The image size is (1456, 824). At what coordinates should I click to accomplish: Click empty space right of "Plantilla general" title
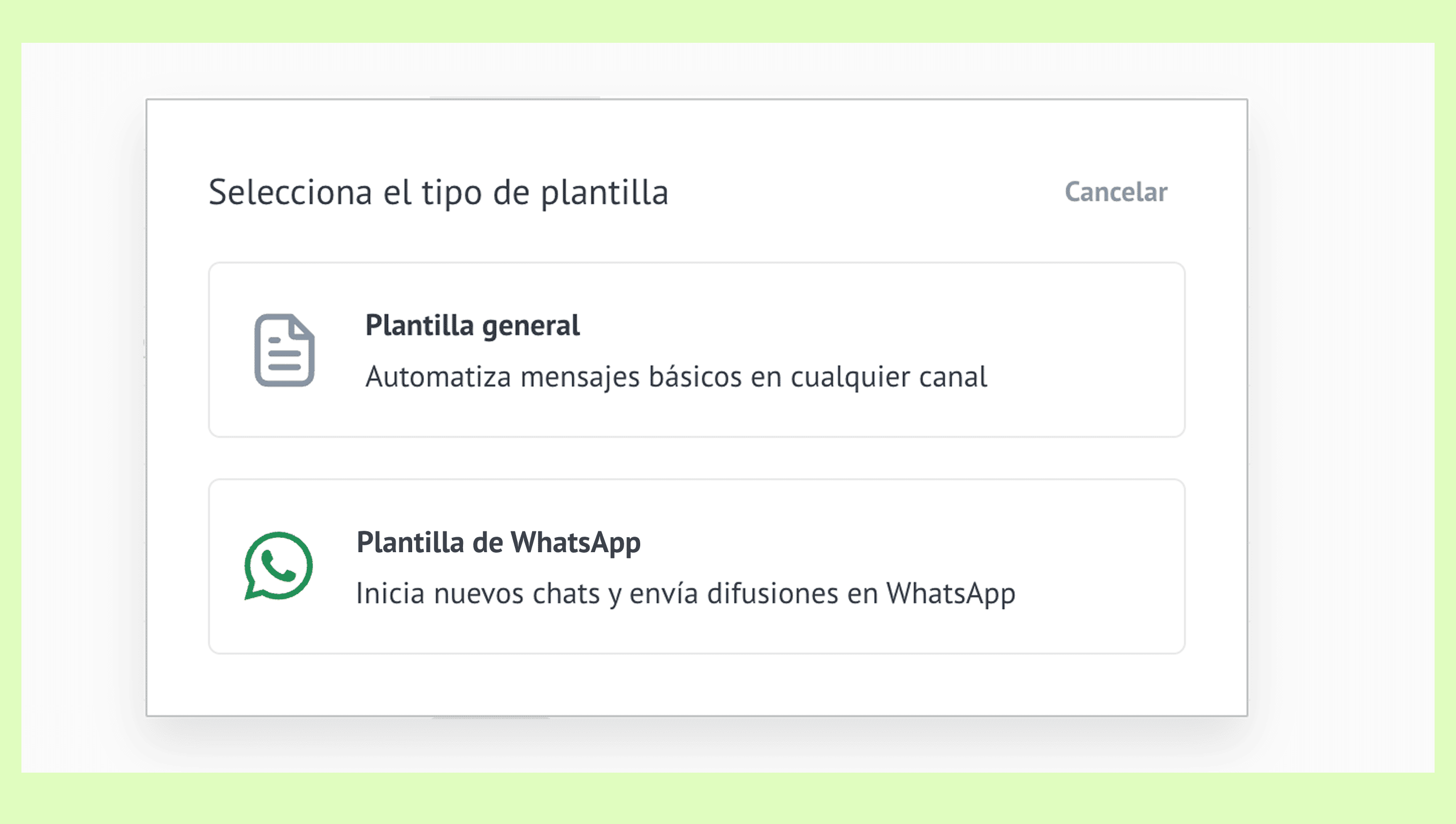[x=849, y=325]
